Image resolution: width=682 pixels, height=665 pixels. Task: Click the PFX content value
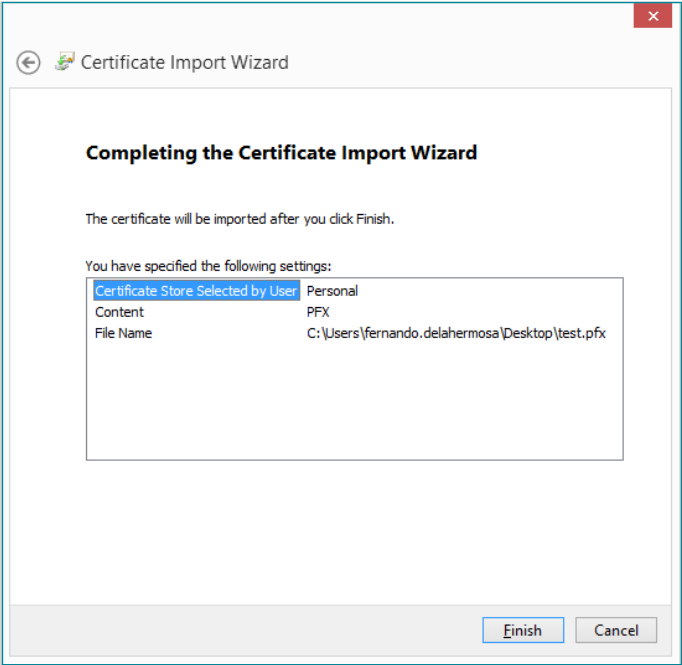tap(318, 312)
